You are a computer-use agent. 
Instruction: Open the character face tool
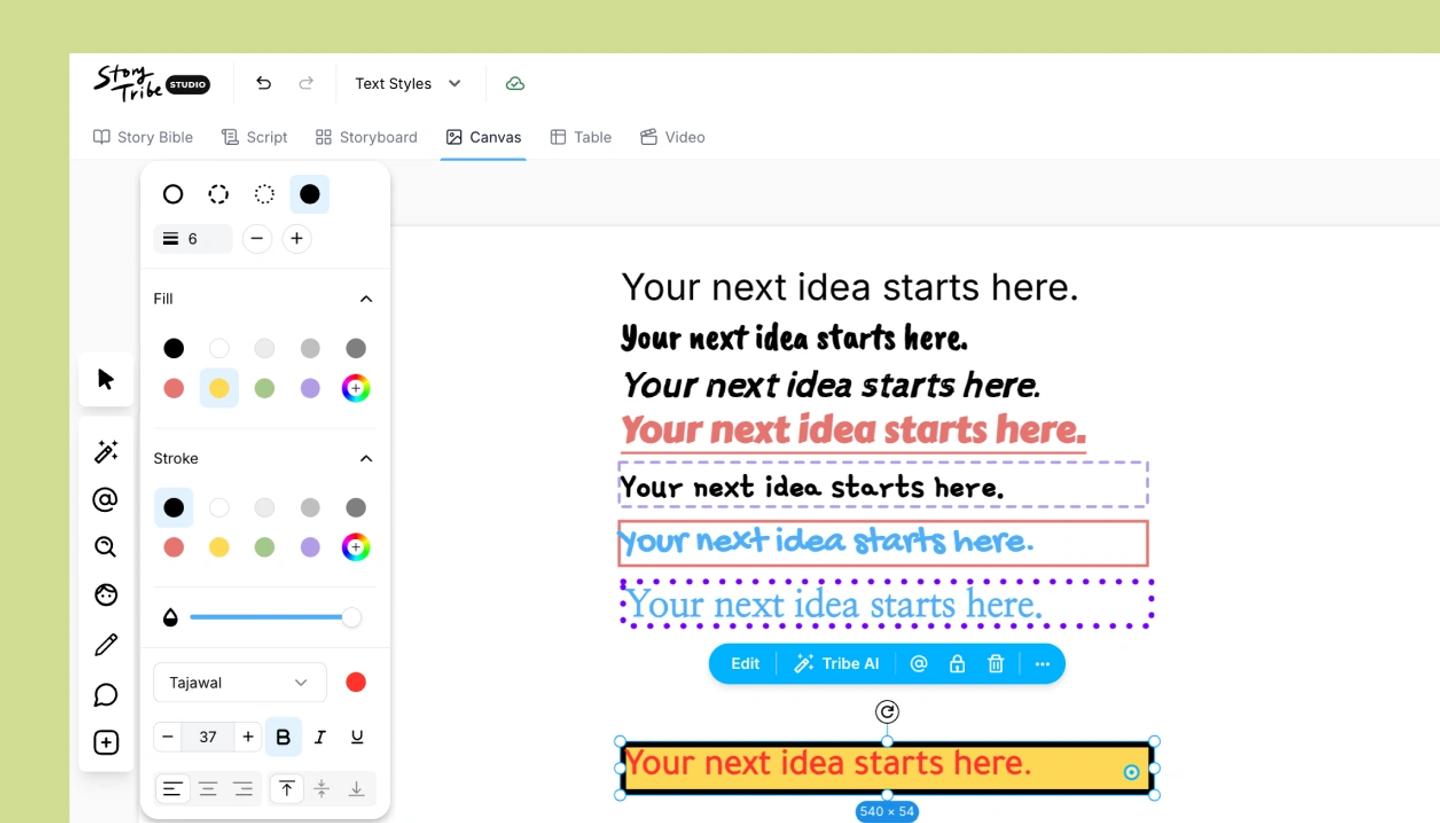point(106,595)
